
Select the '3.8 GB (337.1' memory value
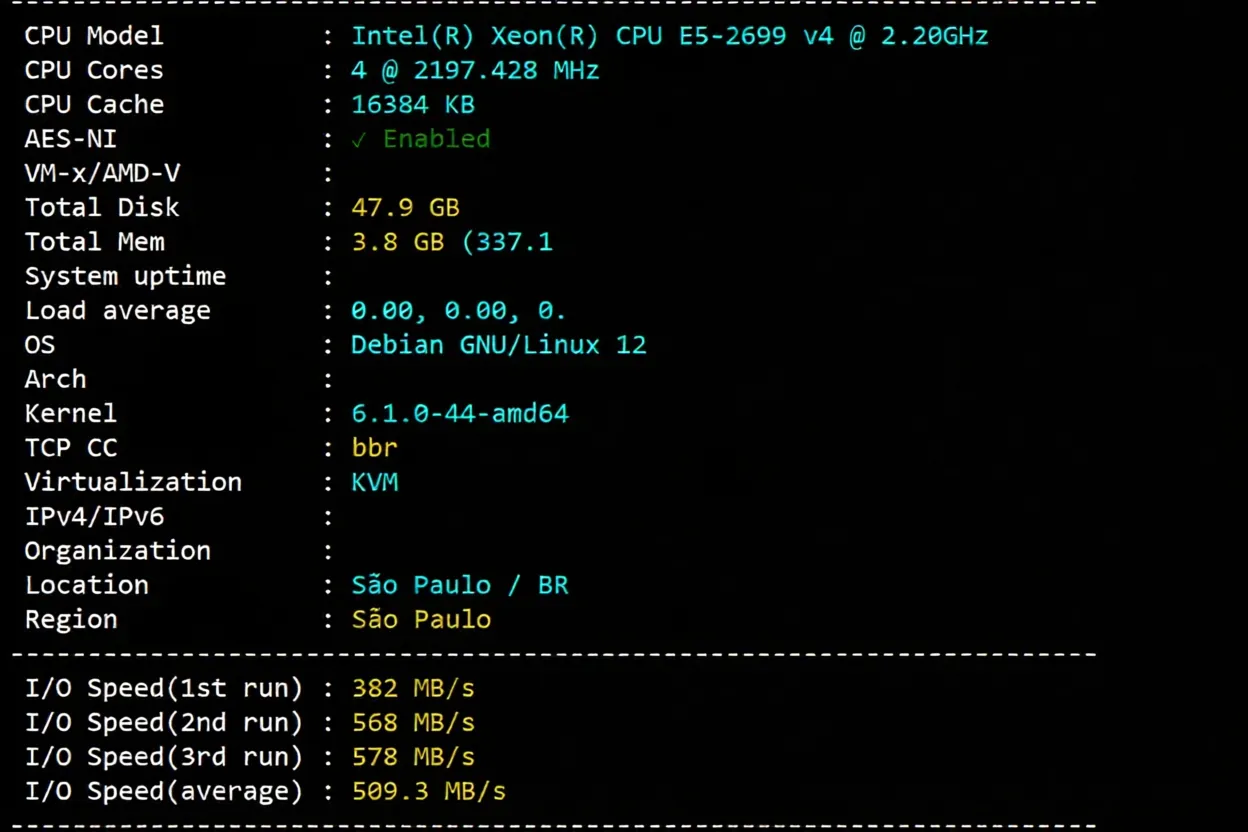(x=452, y=242)
